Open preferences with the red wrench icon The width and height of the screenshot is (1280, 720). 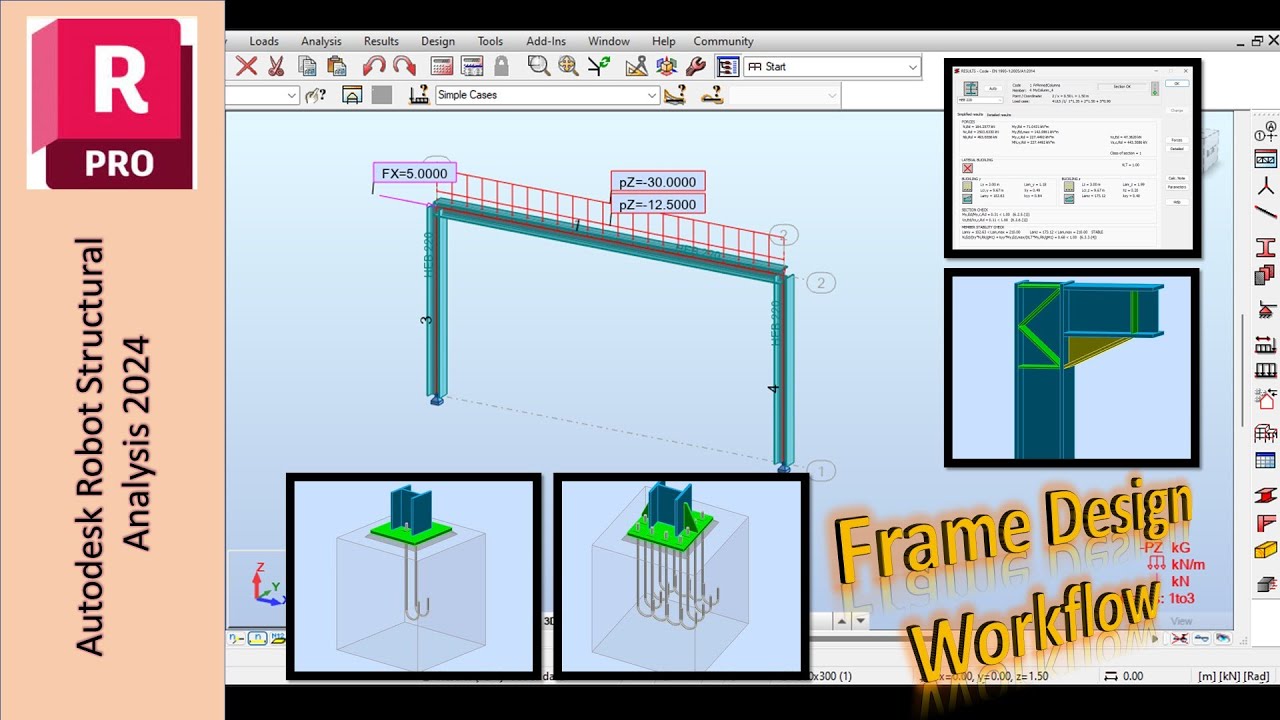click(697, 66)
